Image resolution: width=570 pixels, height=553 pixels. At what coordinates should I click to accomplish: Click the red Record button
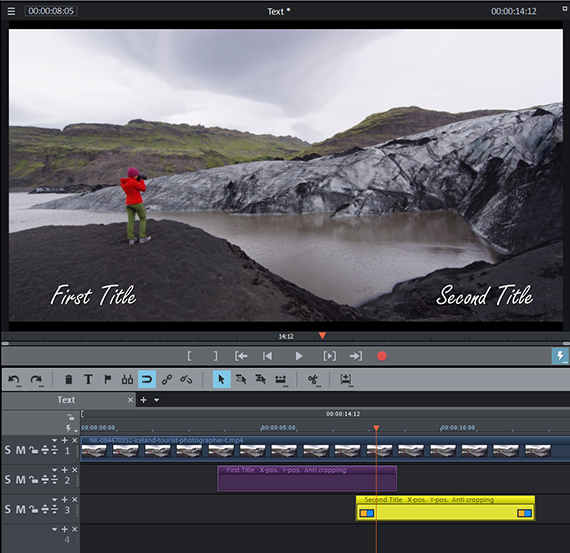pyautogui.click(x=382, y=356)
